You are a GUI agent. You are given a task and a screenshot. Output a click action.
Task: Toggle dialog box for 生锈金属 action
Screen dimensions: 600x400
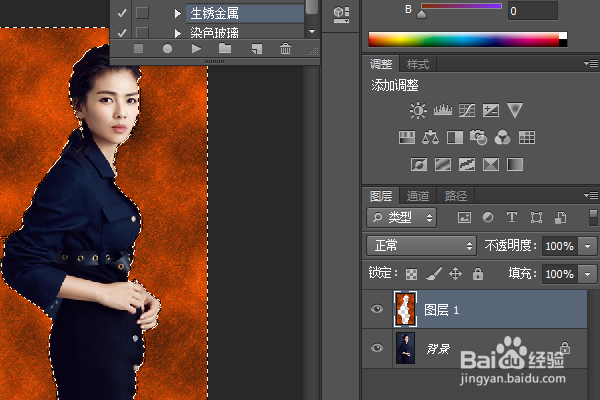(142, 13)
